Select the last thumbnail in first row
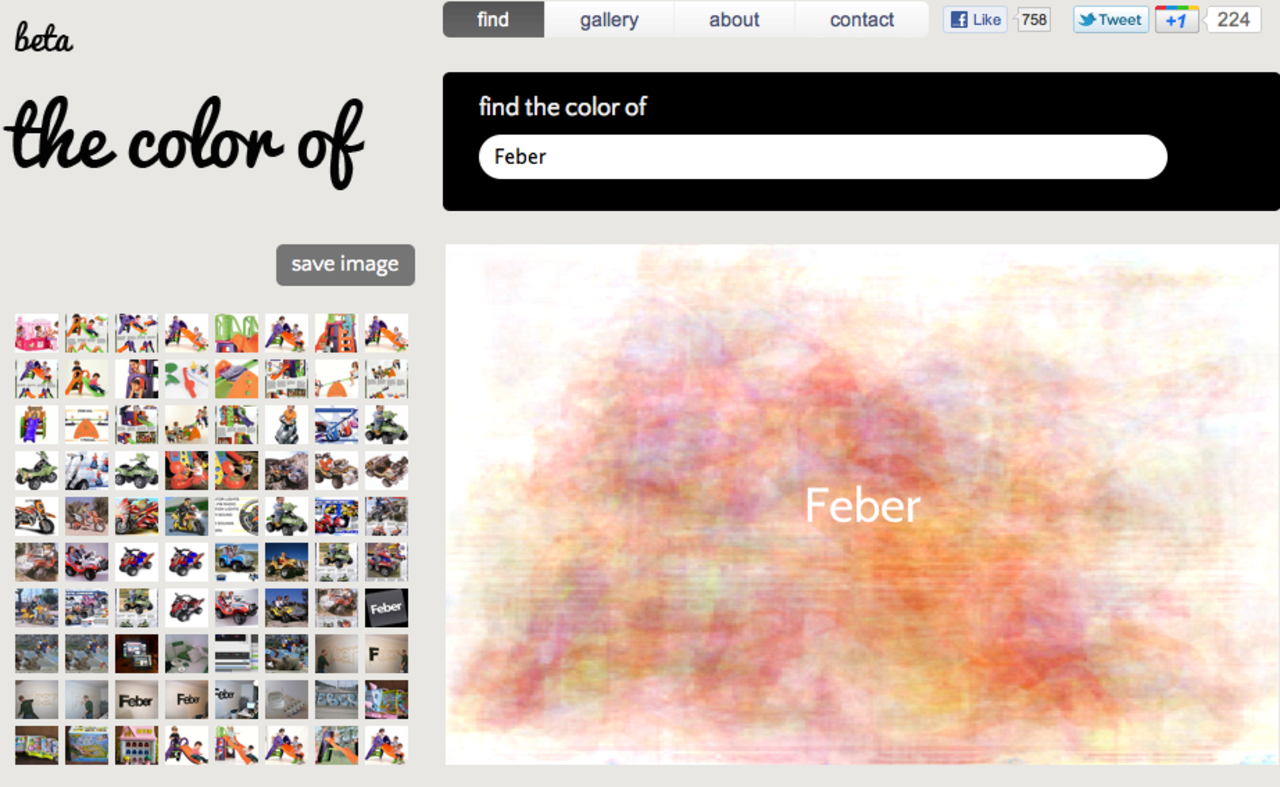 coord(386,333)
